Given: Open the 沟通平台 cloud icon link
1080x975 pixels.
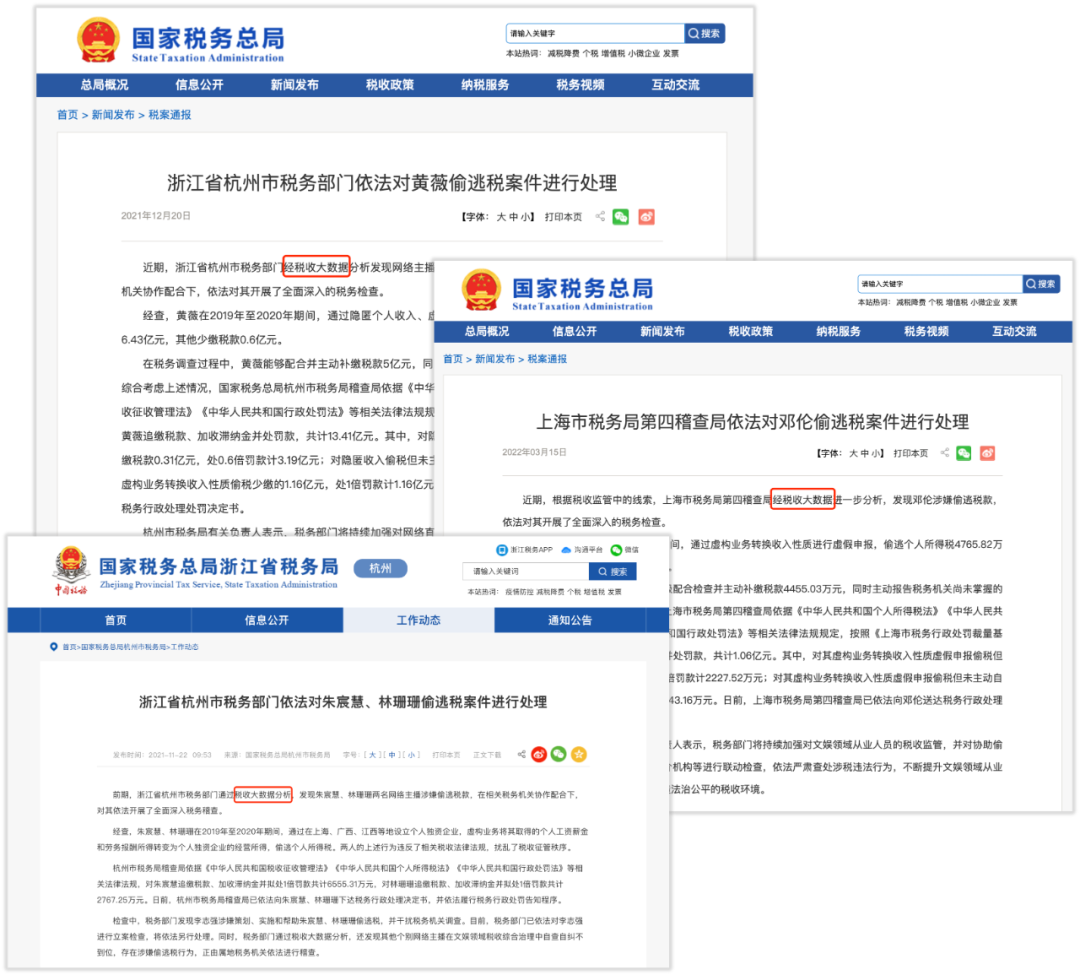Looking at the screenshot, I should (582, 549).
